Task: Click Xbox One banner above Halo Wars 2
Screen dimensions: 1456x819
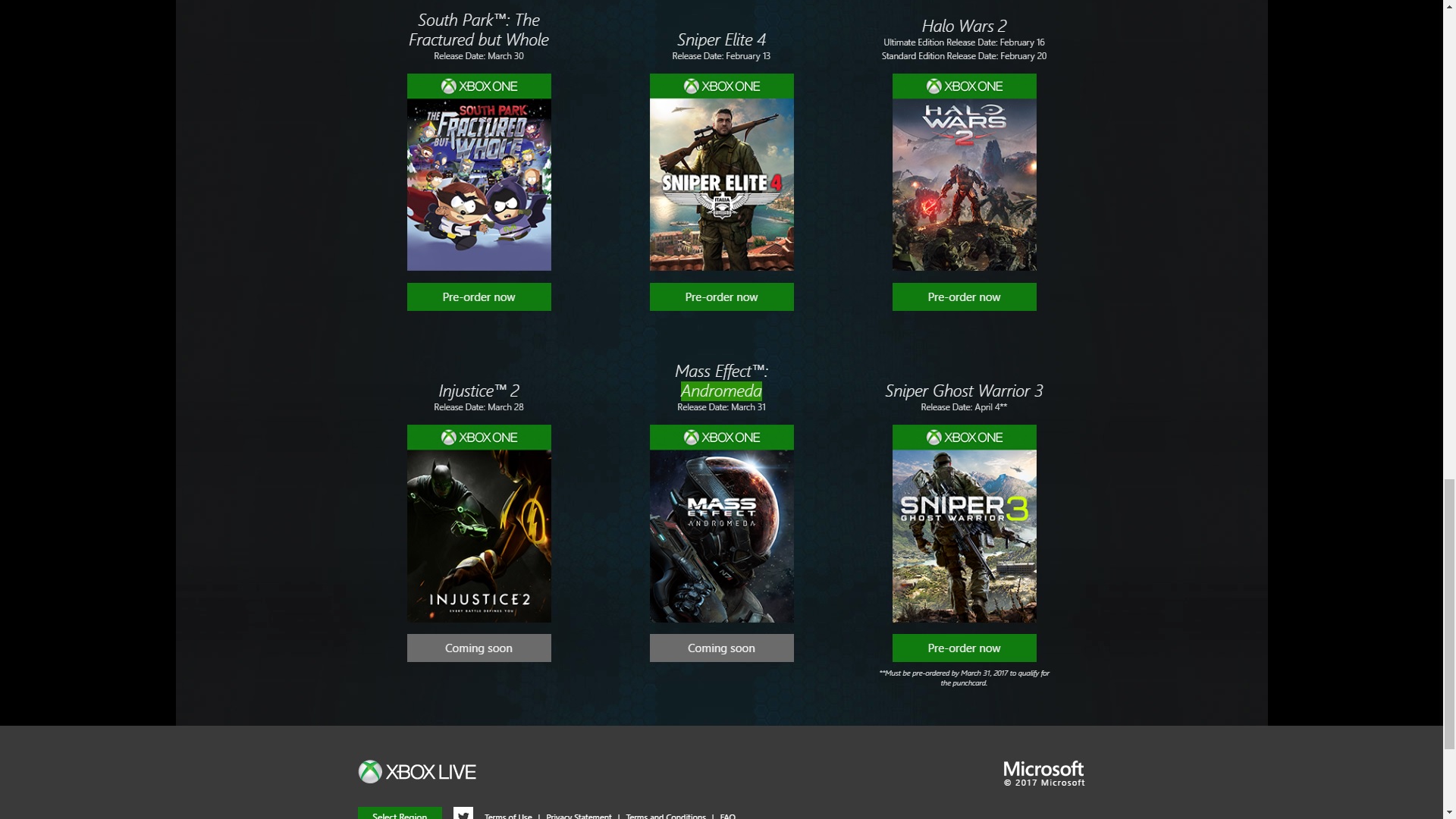Action: pyautogui.click(x=965, y=86)
